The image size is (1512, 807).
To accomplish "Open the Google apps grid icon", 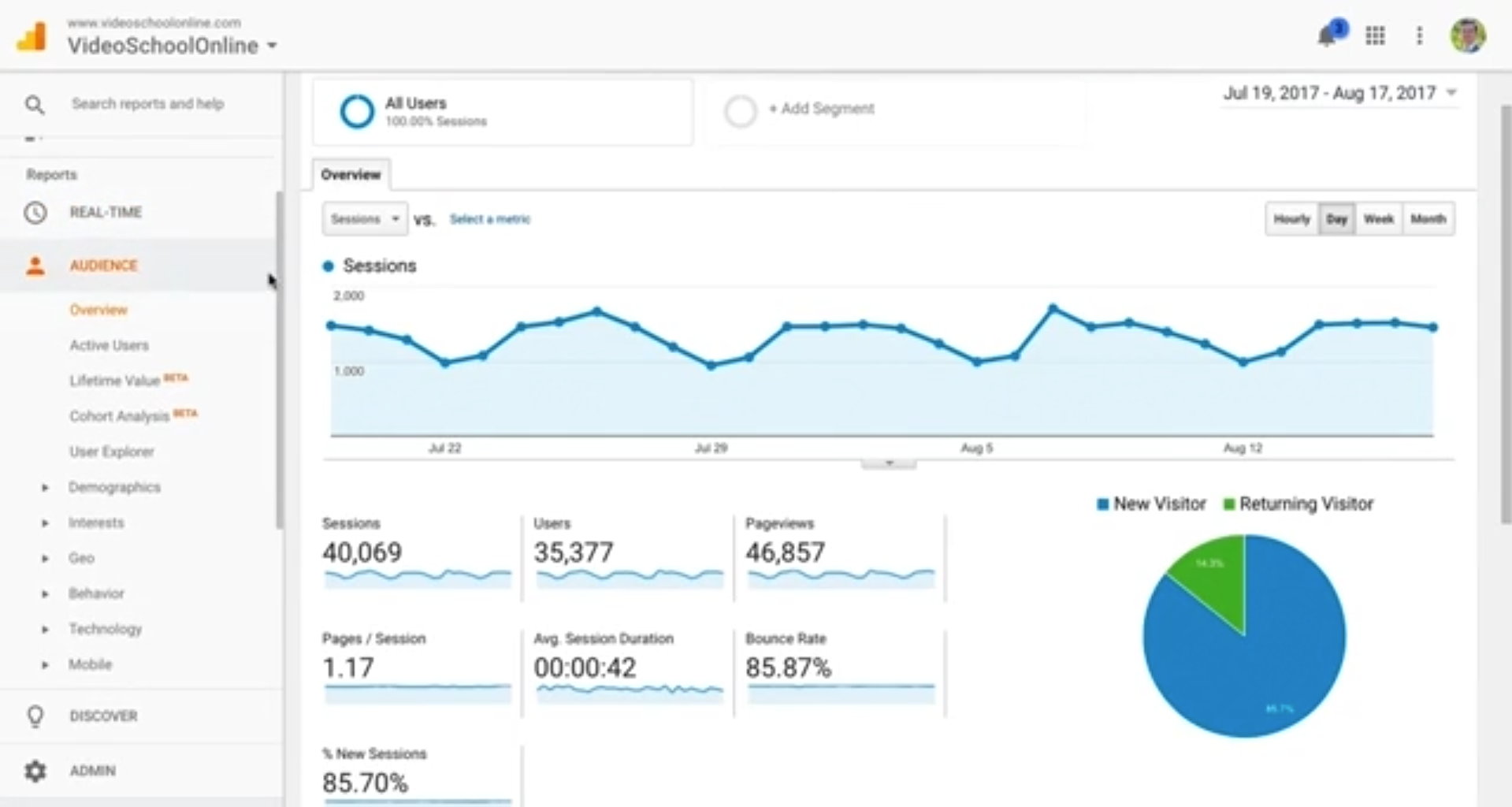I will pyautogui.click(x=1375, y=35).
